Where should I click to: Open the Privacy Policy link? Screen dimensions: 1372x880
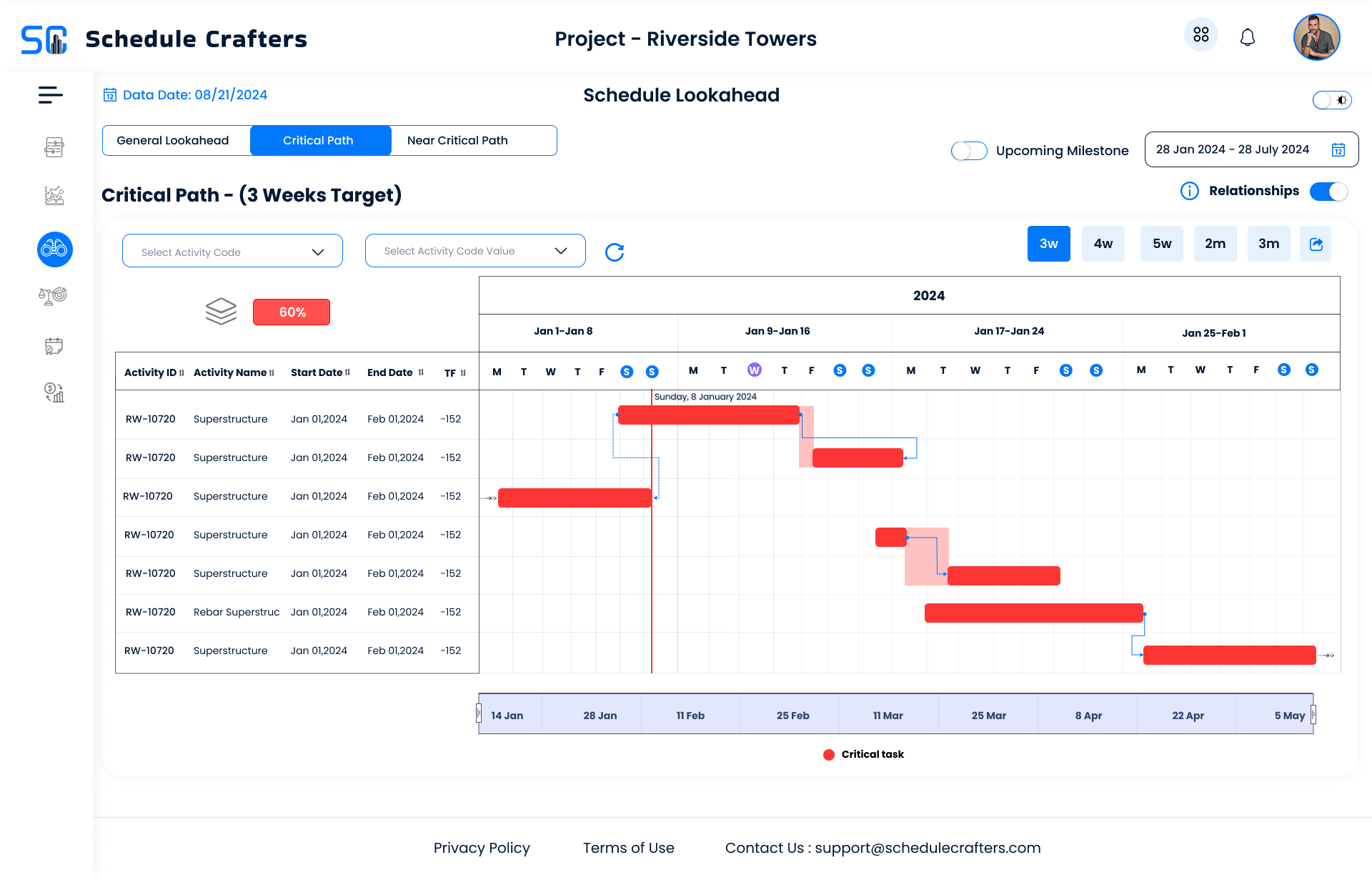(482, 848)
